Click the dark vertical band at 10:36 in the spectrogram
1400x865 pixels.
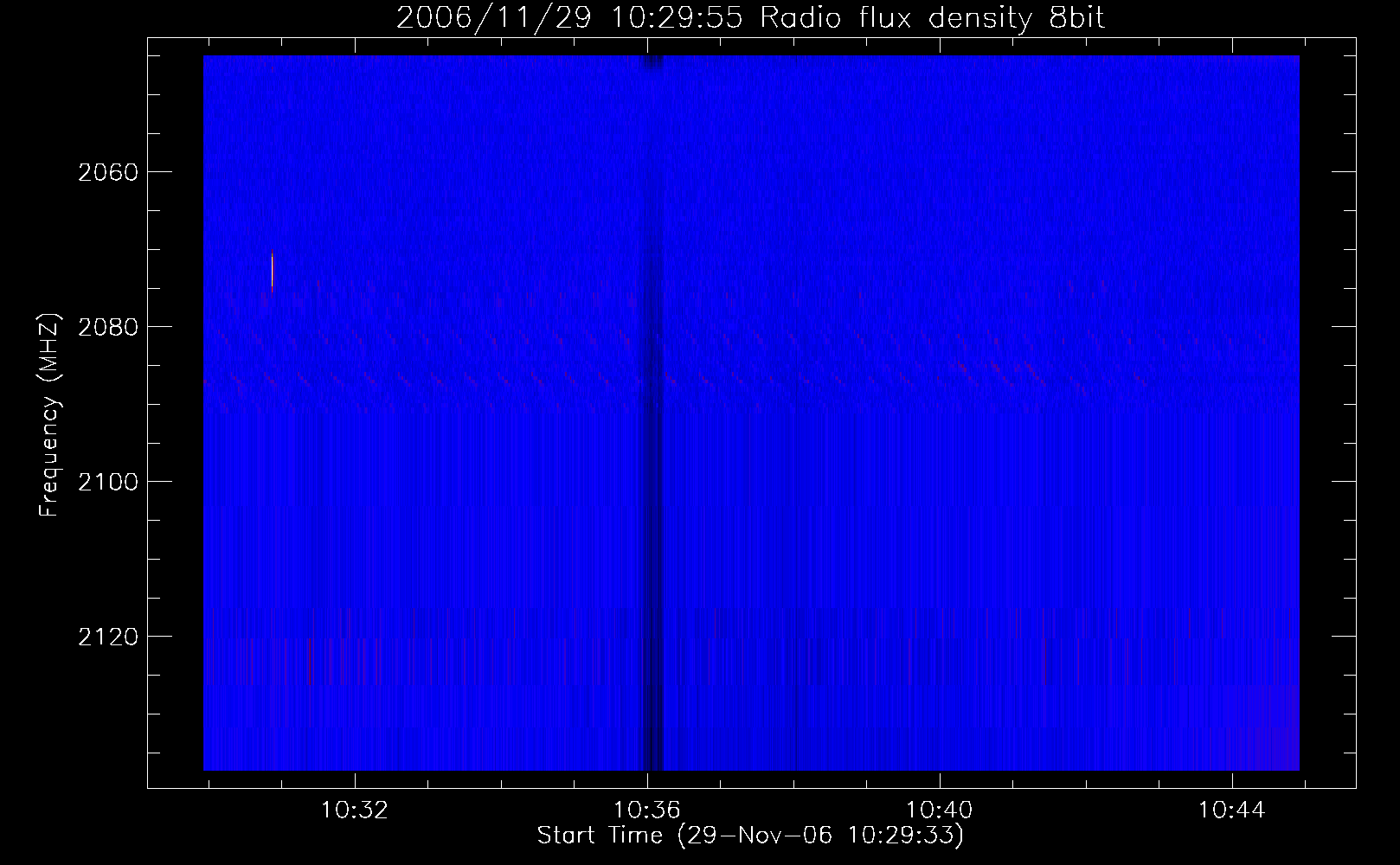point(652,413)
